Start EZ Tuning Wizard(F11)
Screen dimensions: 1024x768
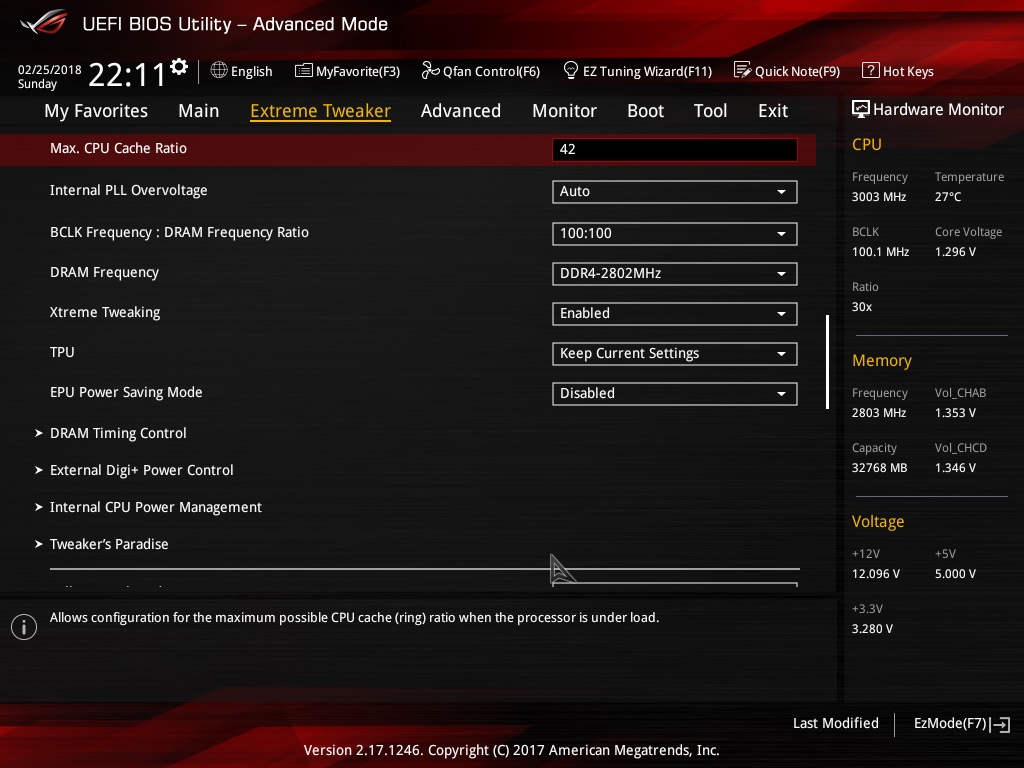[637, 71]
